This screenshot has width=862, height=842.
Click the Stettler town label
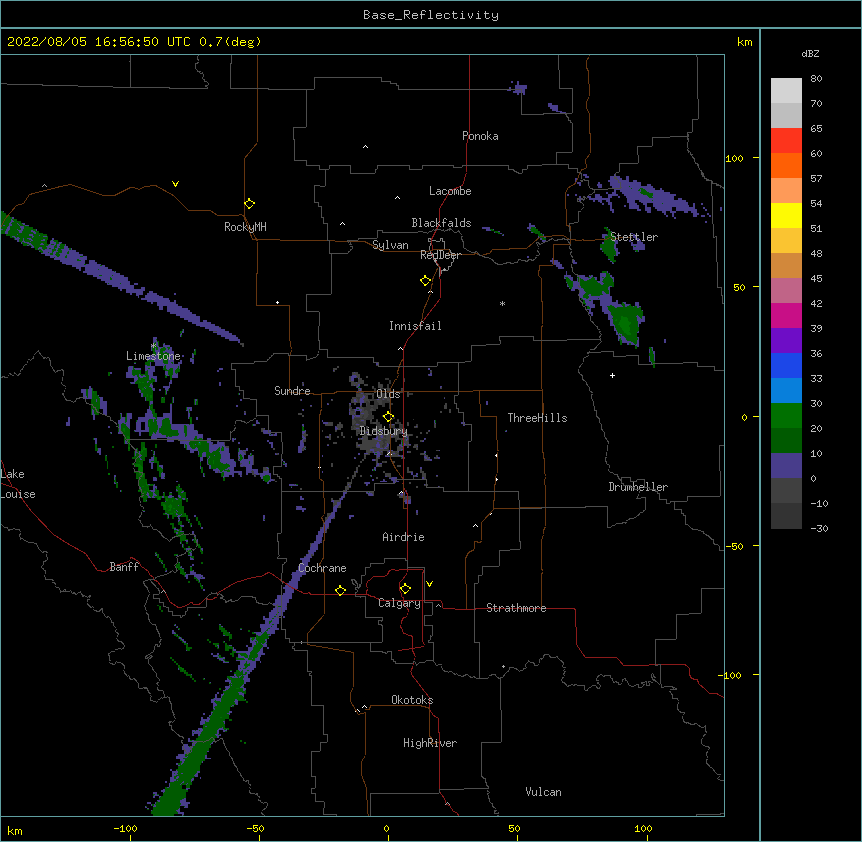pyautogui.click(x=634, y=237)
